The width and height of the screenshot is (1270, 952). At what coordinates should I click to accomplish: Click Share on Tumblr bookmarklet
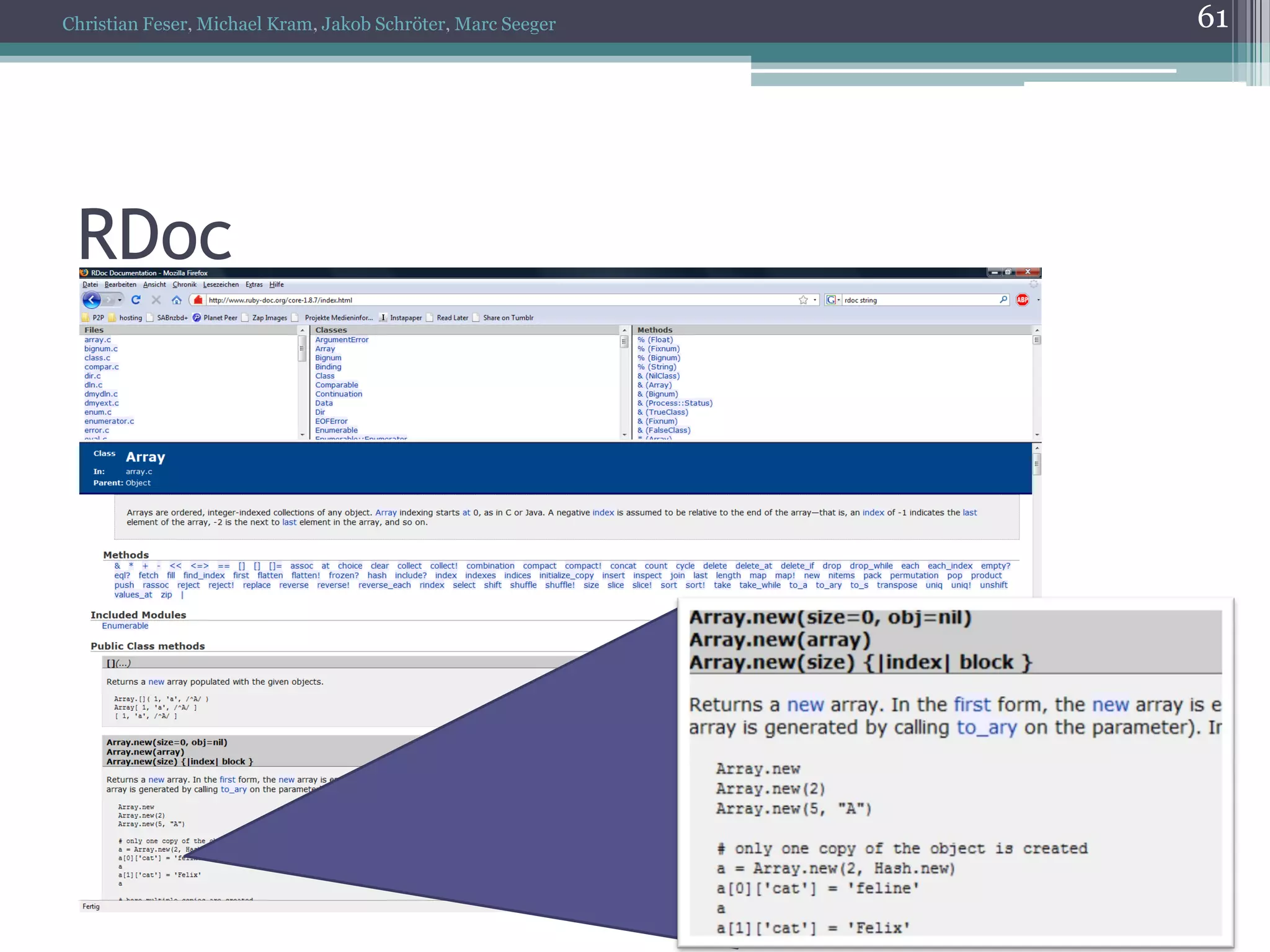pos(503,318)
